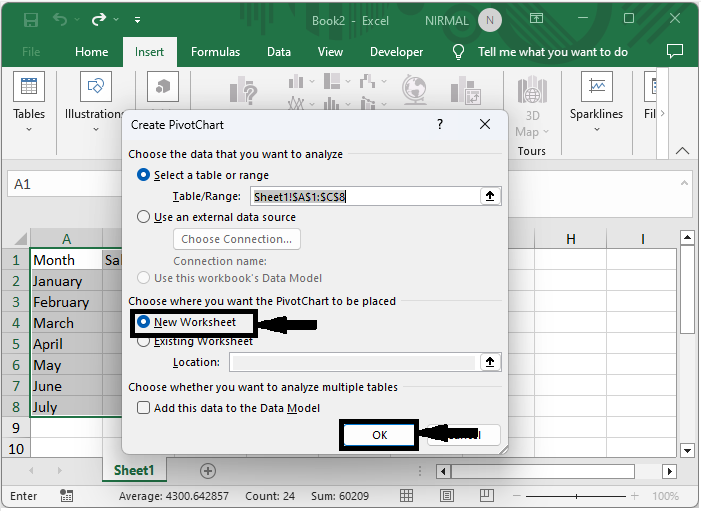Switch to Normal view icon

tap(406, 495)
